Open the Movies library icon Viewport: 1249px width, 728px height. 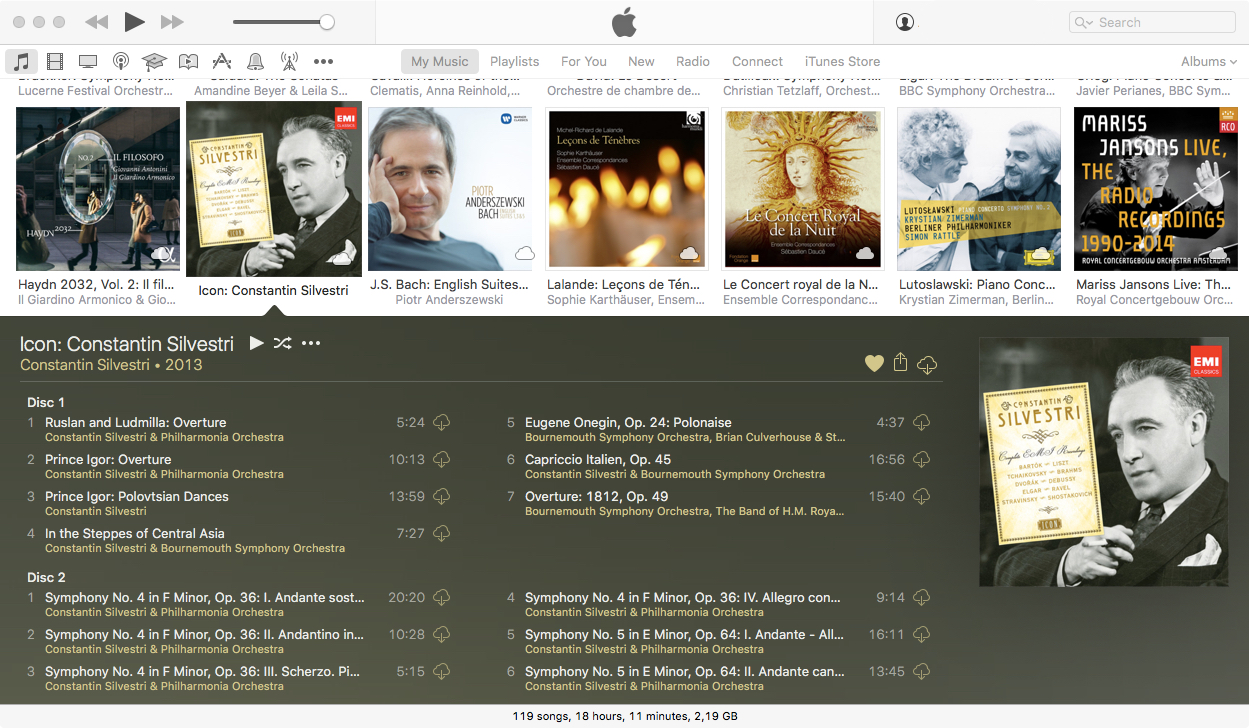tap(54, 62)
